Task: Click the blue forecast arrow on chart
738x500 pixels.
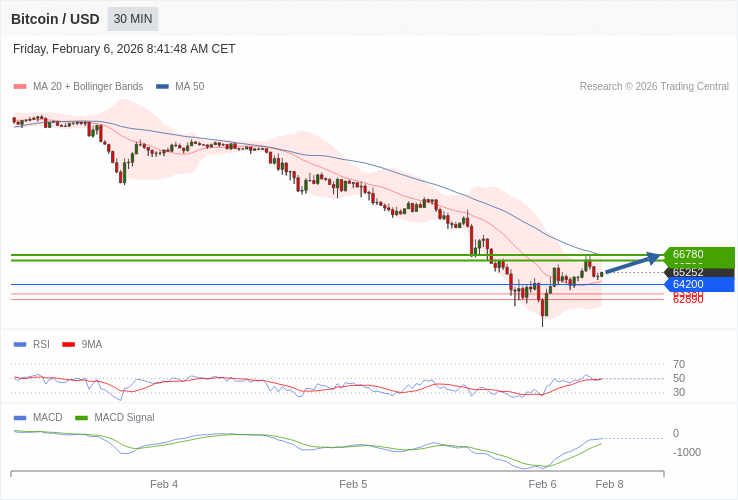Action: pos(632,263)
